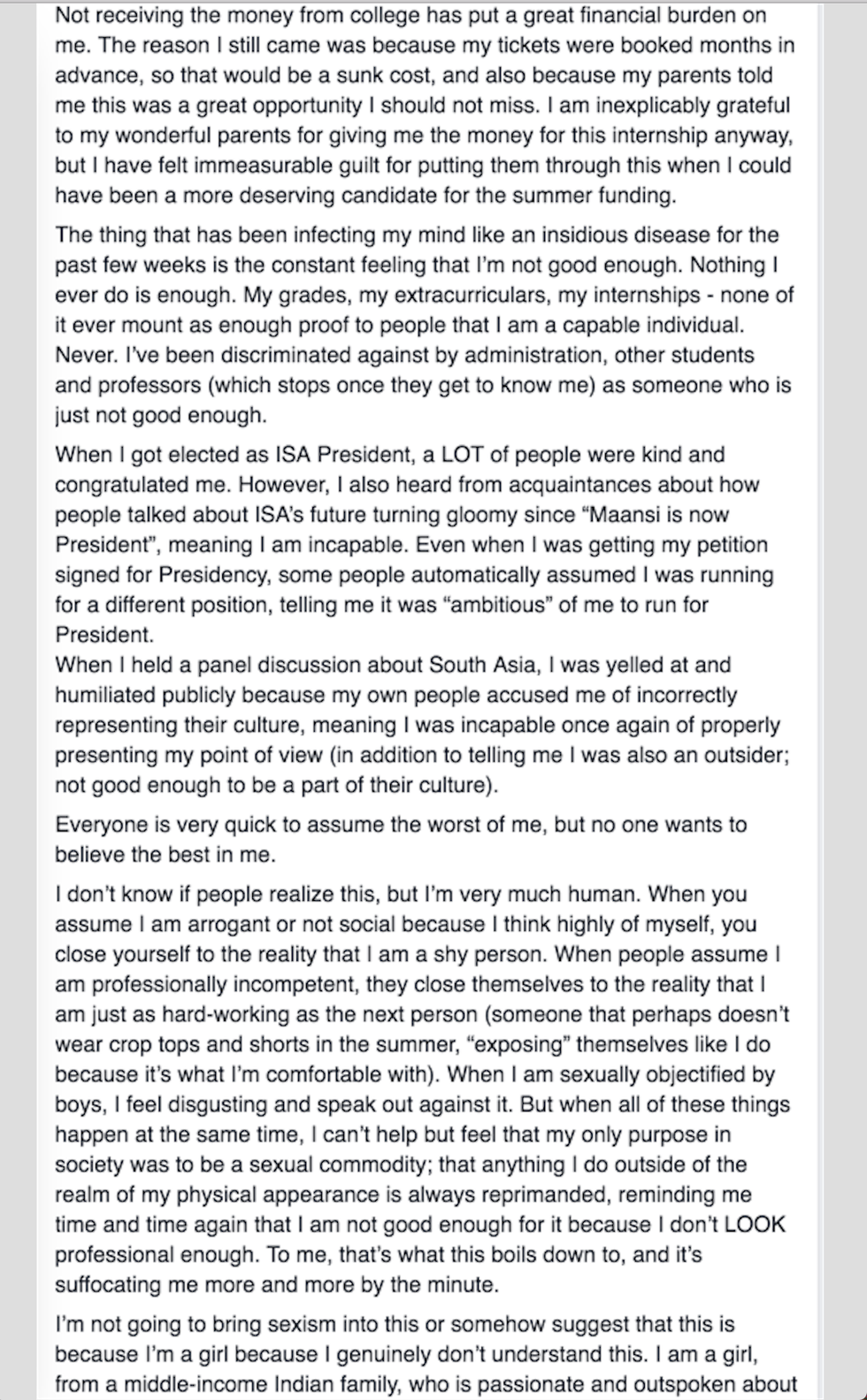Click the sentence starting "Everyone is very quick"
Viewport: 867px width, 1400px height.
coord(400,824)
